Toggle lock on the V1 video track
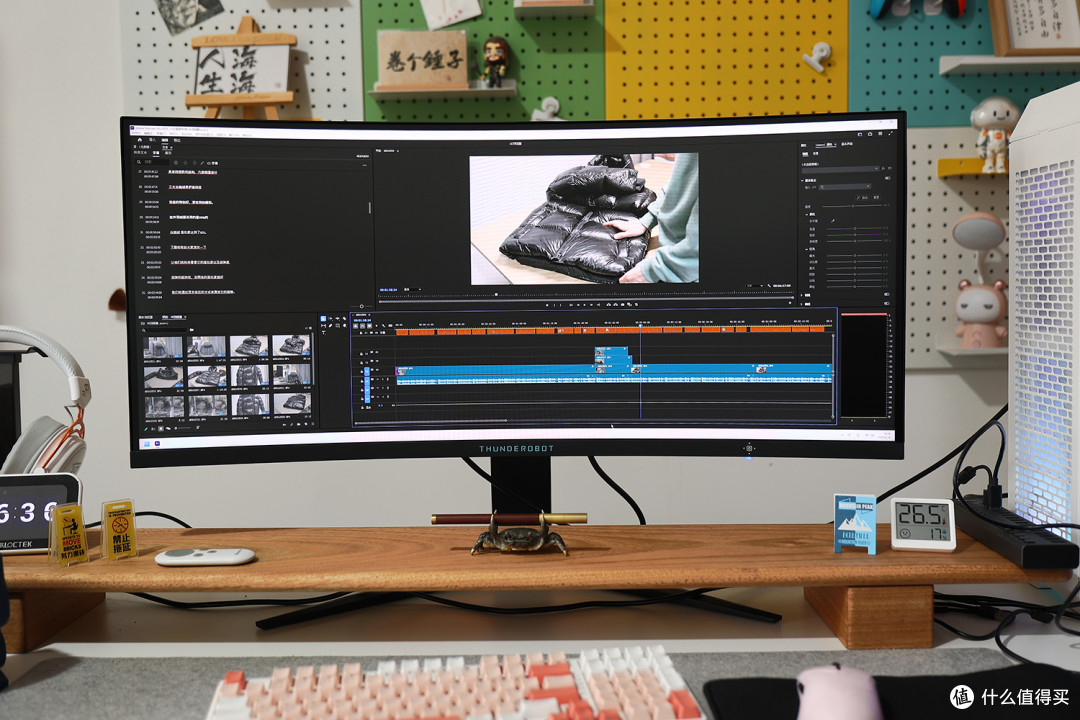 (x=362, y=371)
